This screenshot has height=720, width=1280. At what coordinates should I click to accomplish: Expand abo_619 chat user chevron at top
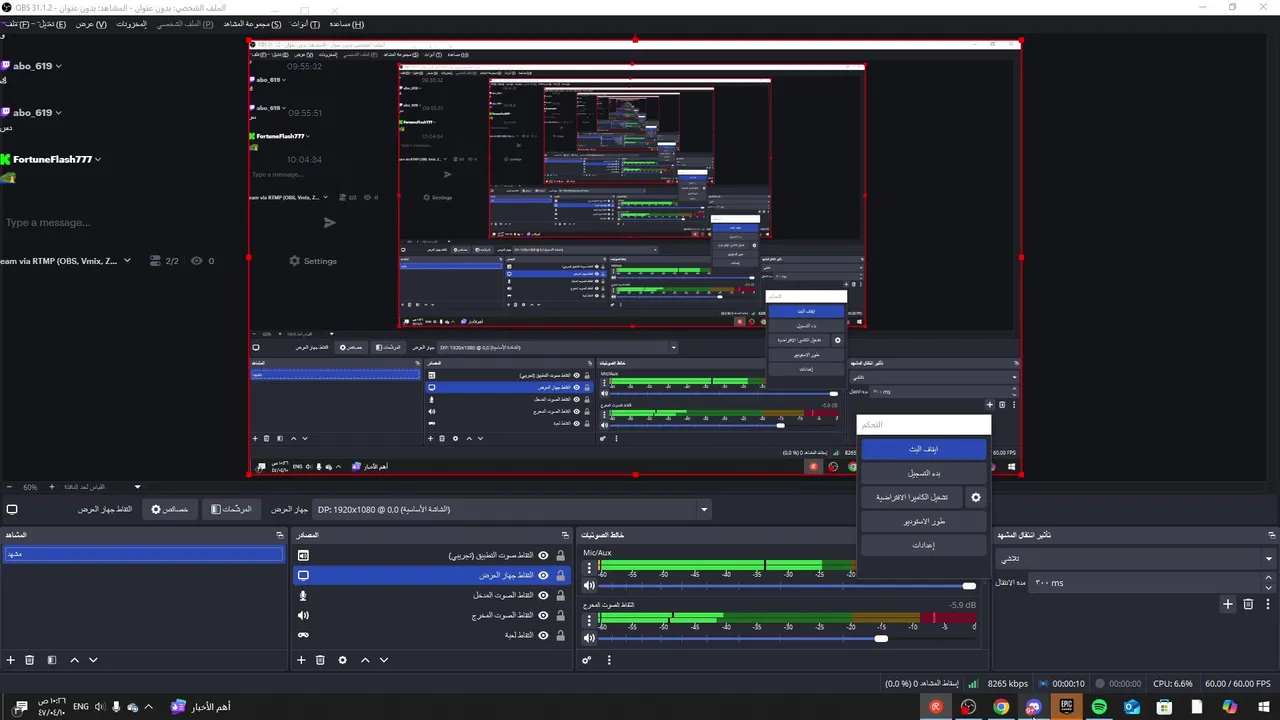point(59,66)
